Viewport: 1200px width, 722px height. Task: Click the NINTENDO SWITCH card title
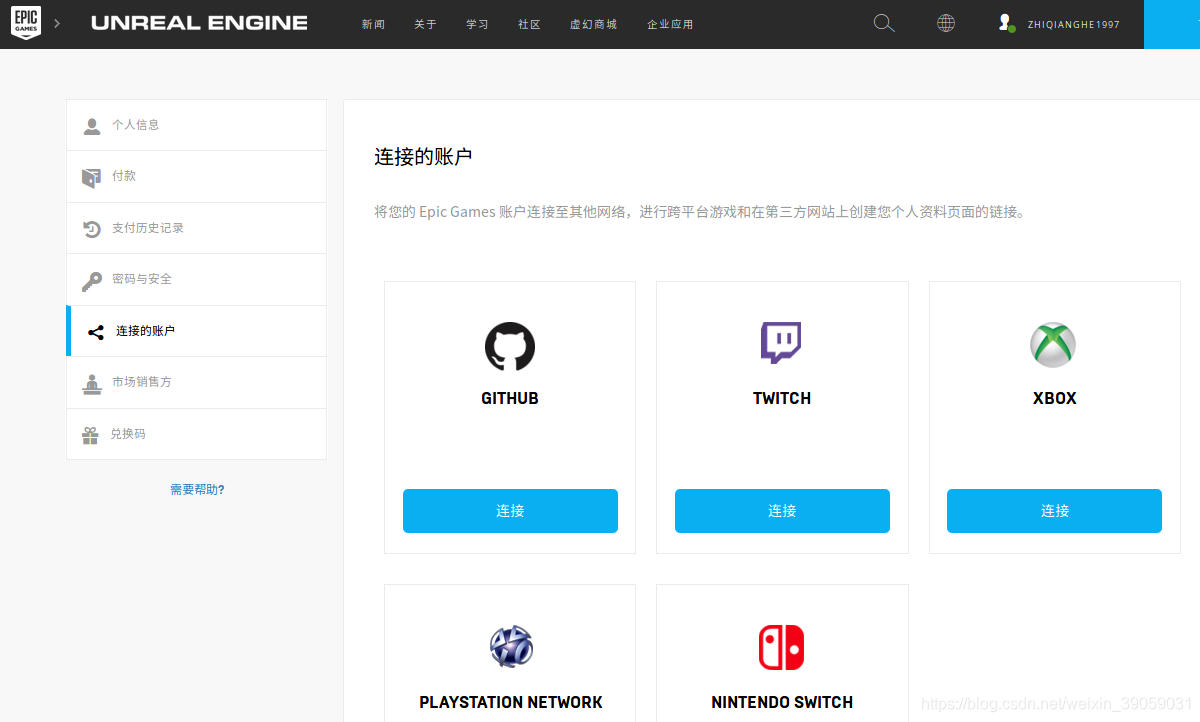tap(782, 702)
